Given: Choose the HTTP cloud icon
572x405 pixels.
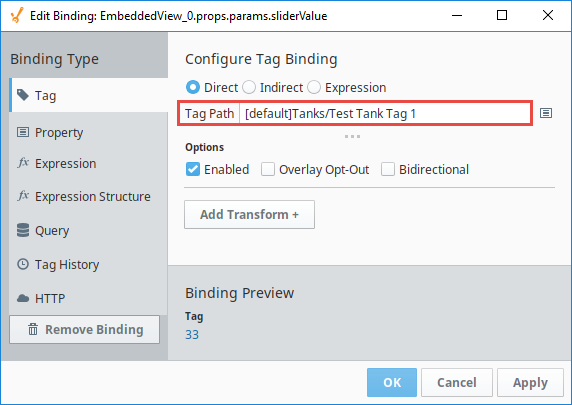Looking at the screenshot, I should click(x=23, y=298).
